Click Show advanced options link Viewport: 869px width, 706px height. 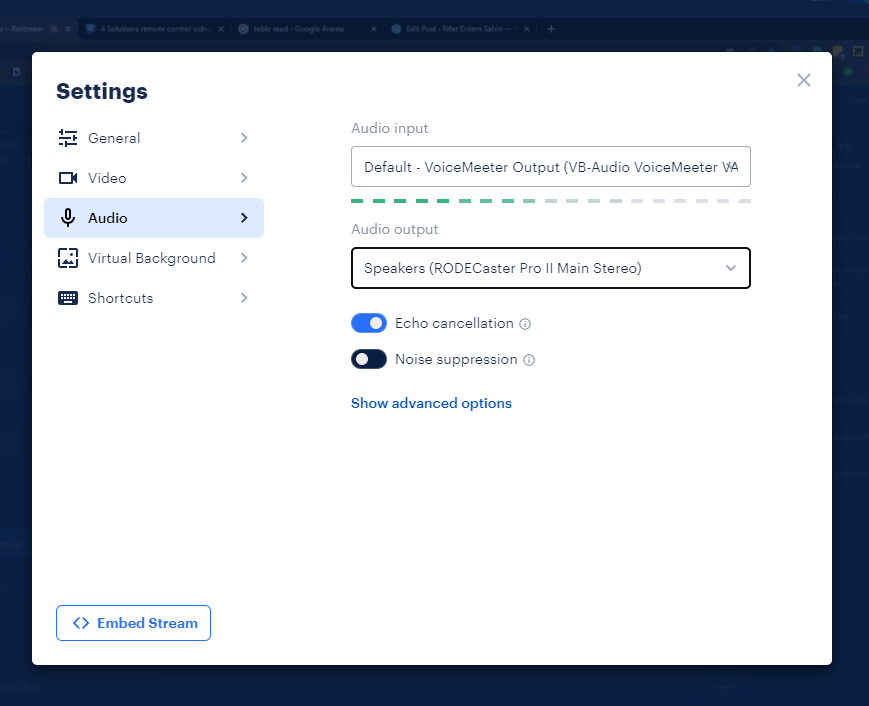pyautogui.click(x=431, y=403)
